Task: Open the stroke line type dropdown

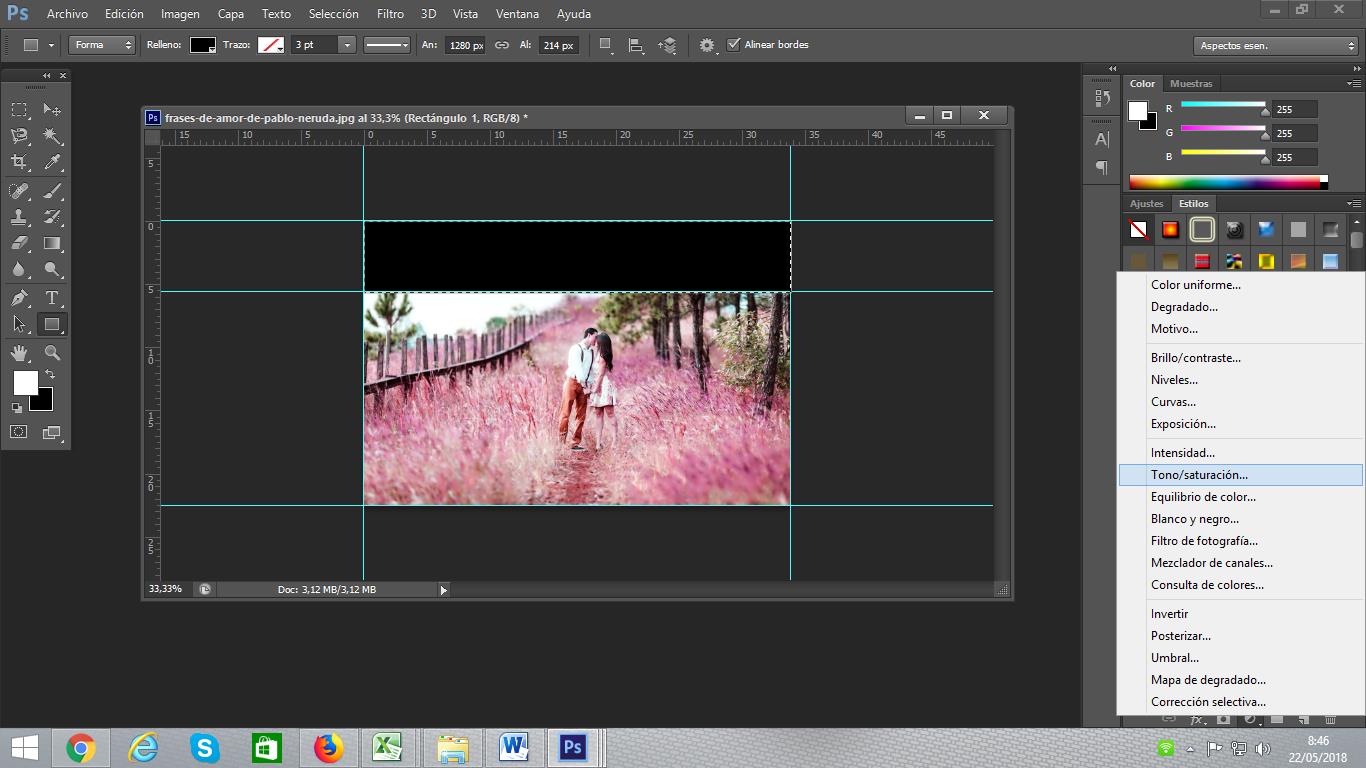Action: pyautogui.click(x=387, y=45)
